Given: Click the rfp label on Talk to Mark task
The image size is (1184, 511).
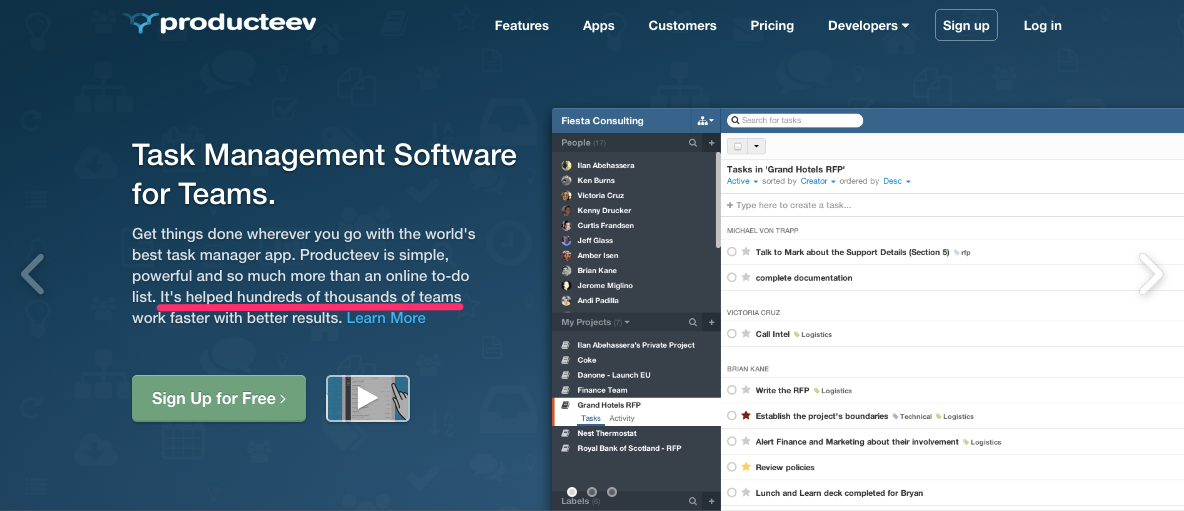Looking at the screenshot, I should pyautogui.click(x=962, y=253).
